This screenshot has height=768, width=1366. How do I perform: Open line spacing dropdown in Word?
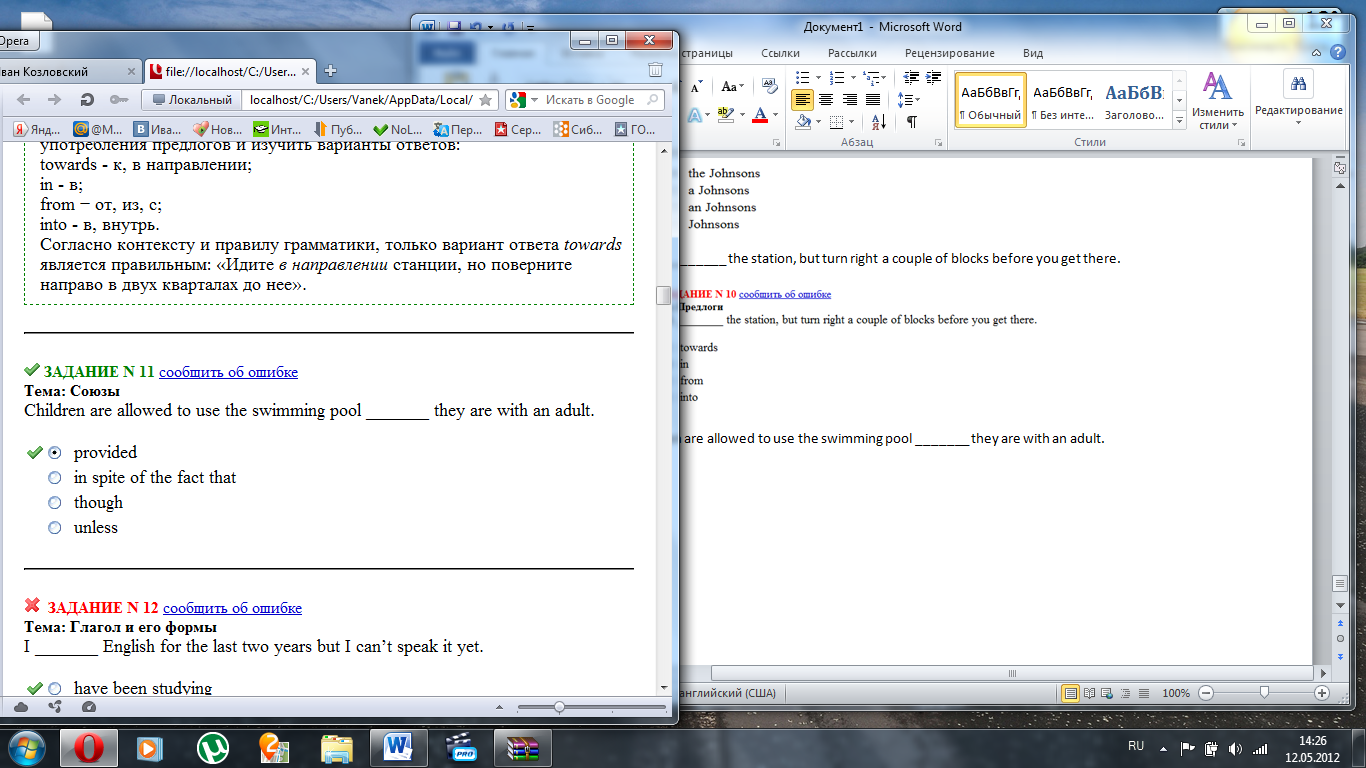[x=910, y=99]
